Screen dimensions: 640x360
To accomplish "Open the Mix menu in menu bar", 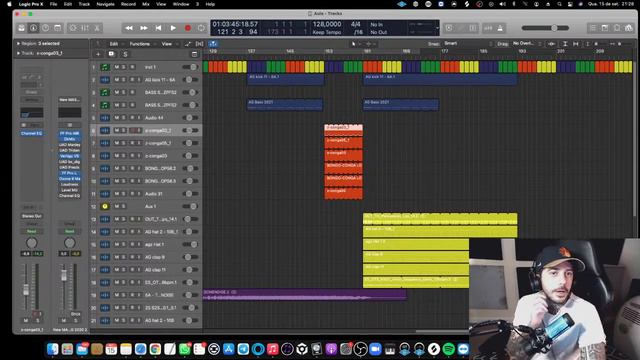I will (146, 4).
